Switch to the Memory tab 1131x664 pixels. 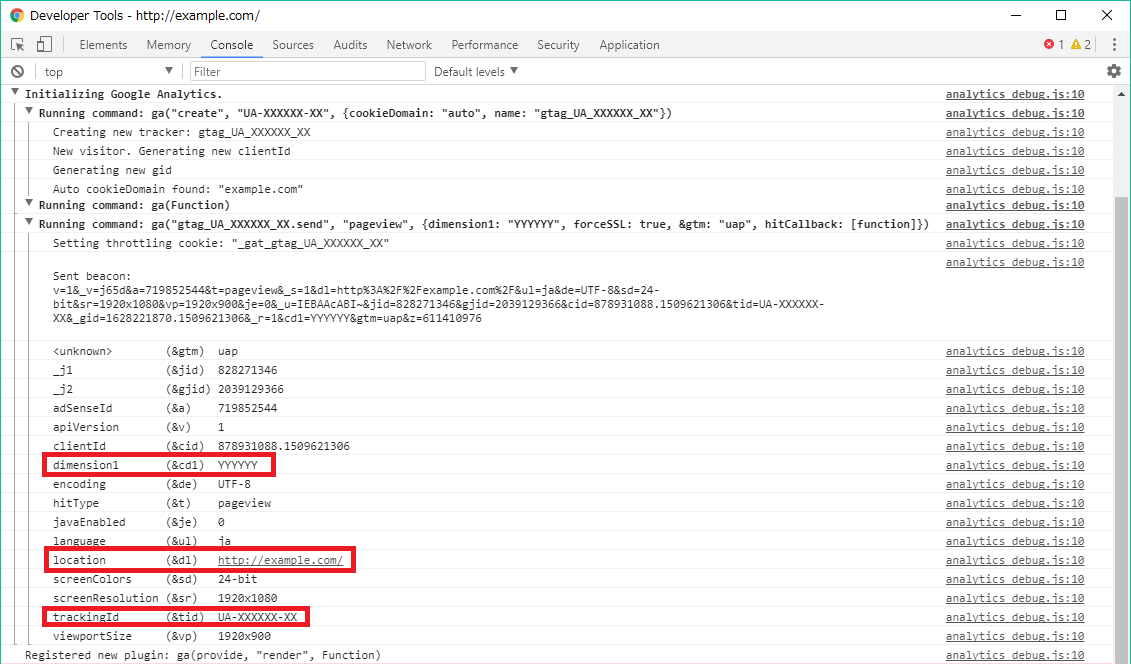[169, 45]
